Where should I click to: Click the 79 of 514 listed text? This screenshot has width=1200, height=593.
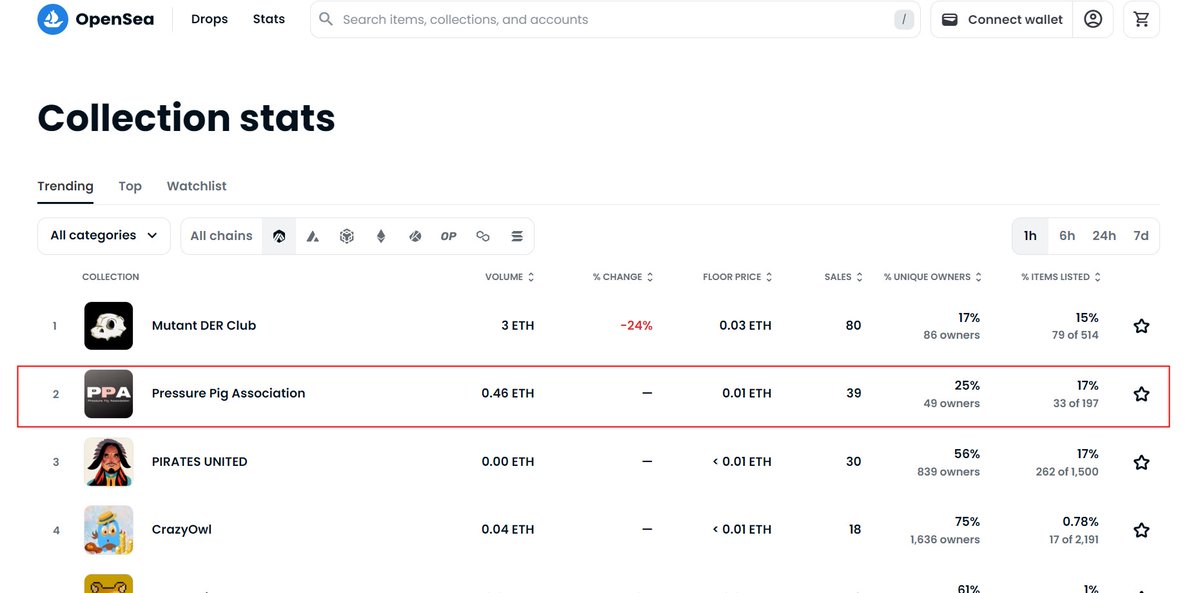coord(1075,336)
